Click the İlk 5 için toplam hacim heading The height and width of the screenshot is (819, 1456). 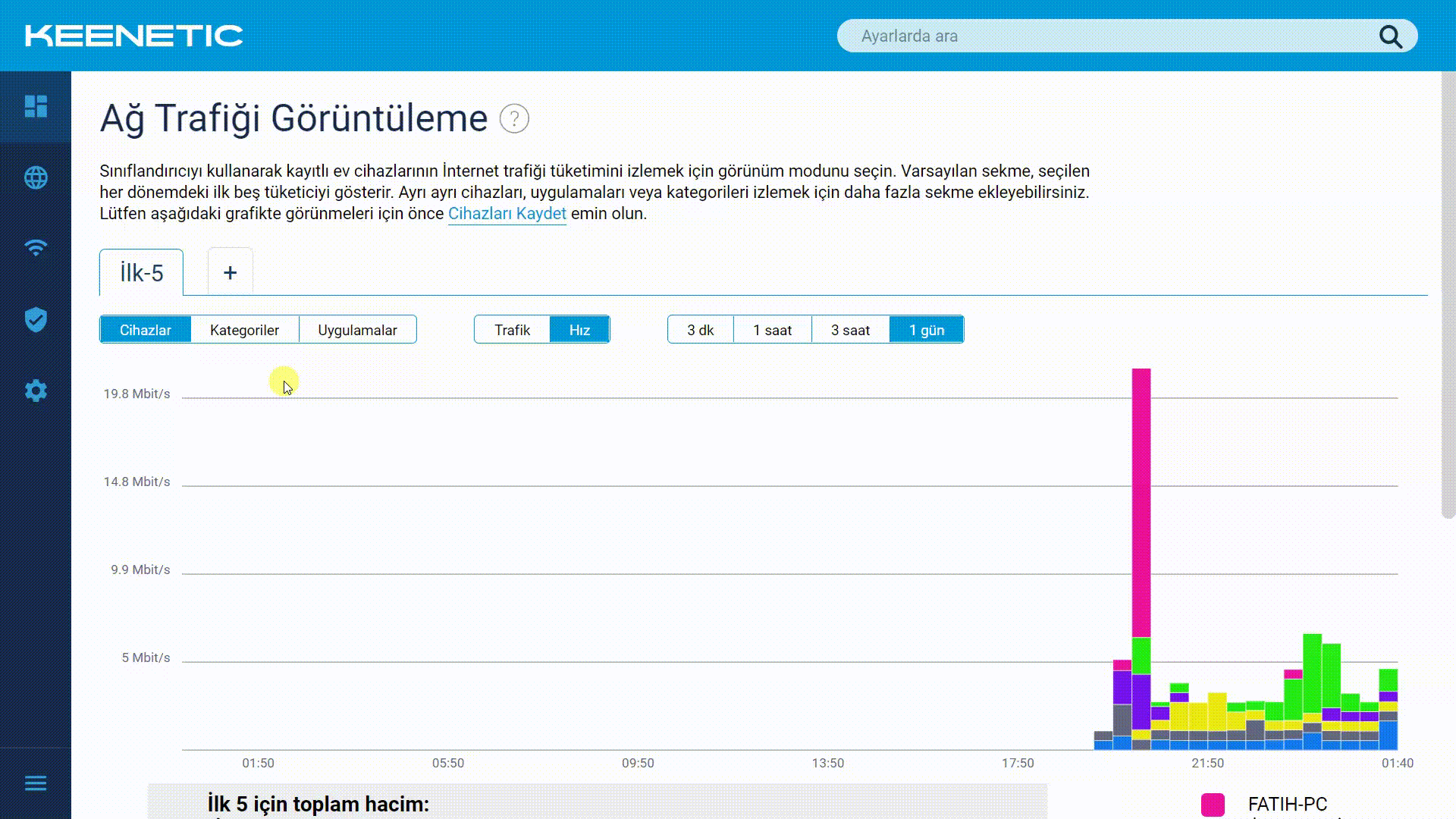[318, 805]
